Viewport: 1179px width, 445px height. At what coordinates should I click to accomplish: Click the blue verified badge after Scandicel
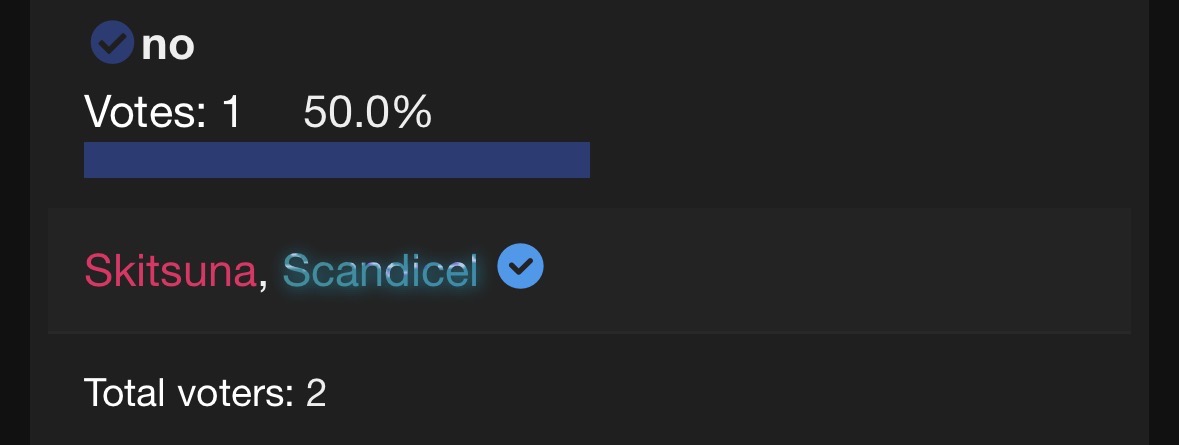click(520, 267)
